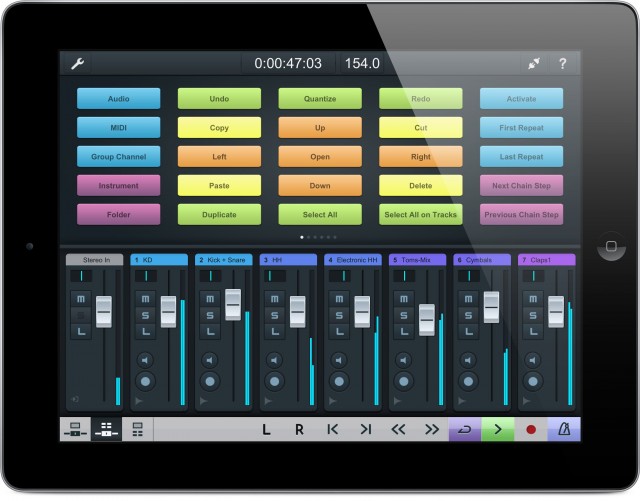Switch to the first mixer view tab

(x=74, y=430)
